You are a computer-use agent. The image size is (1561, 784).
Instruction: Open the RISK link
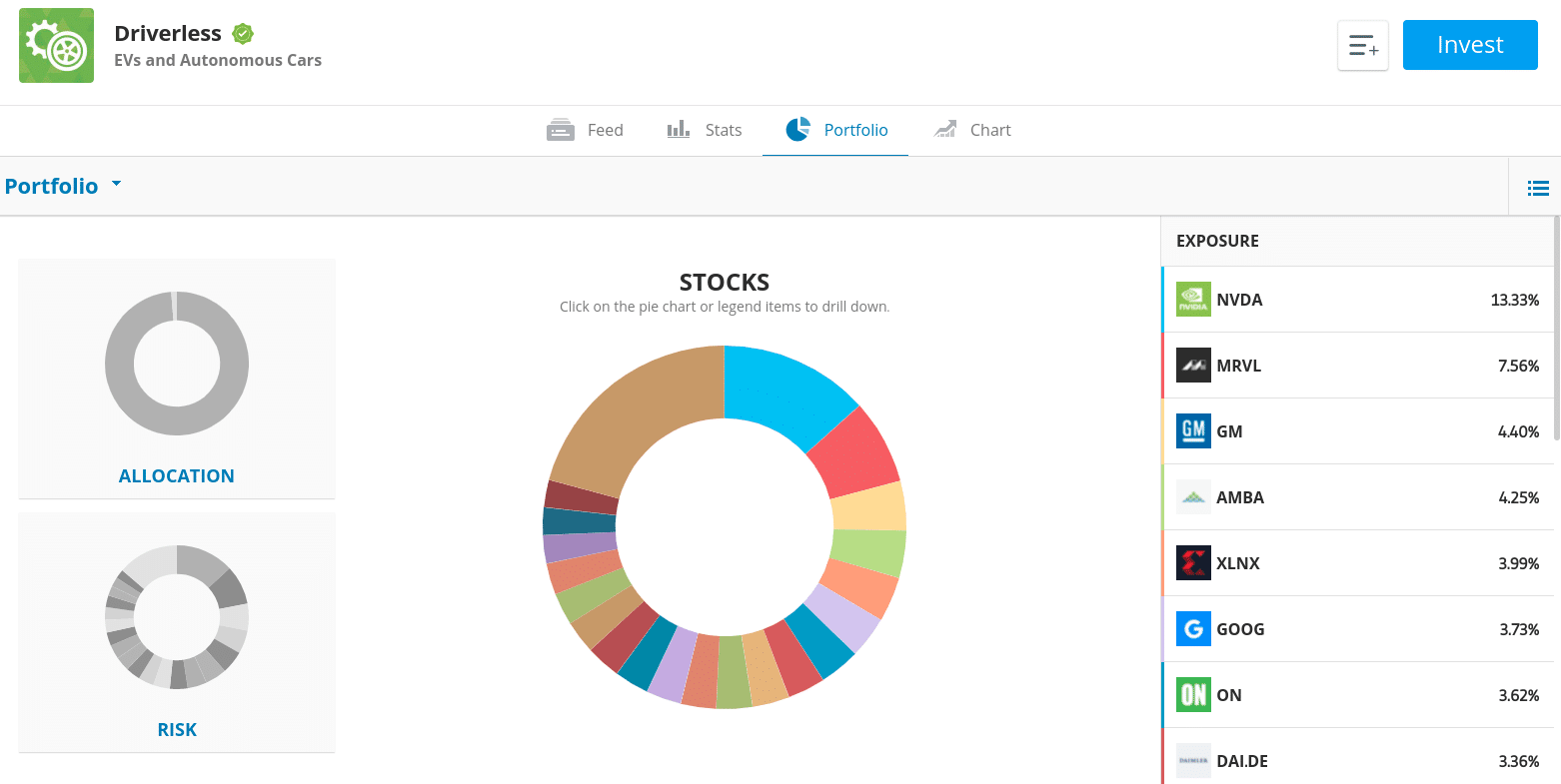coord(177,730)
